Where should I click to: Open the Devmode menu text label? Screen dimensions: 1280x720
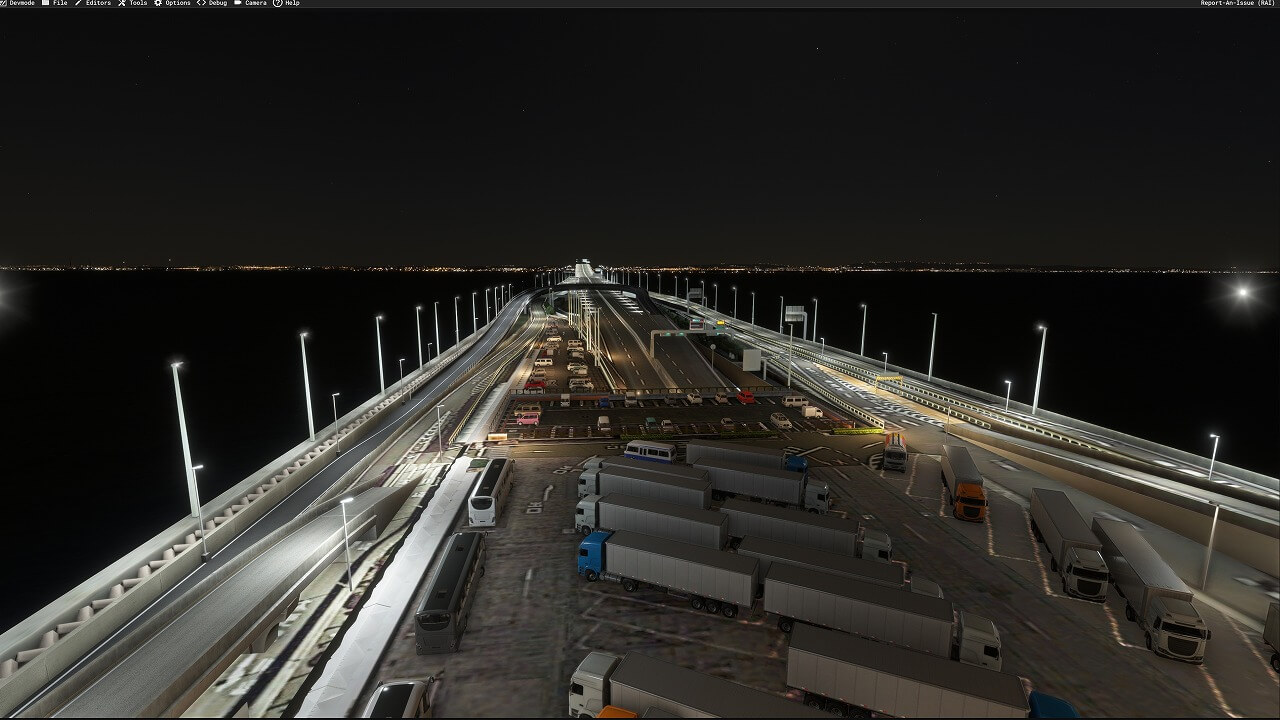point(22,3)
